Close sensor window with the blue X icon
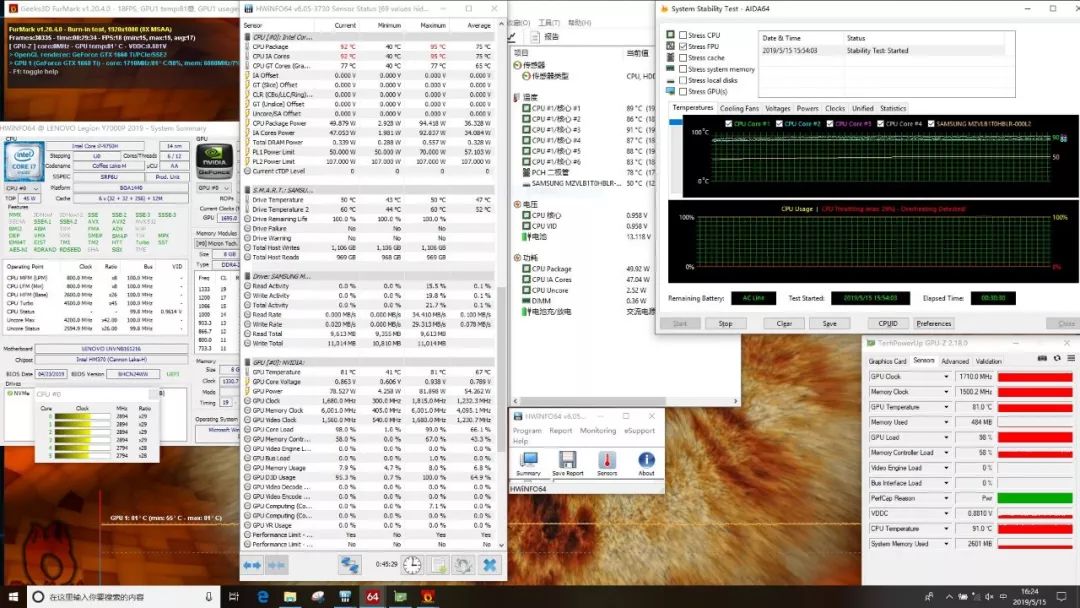1080x608 pixels. click(490, 565)
